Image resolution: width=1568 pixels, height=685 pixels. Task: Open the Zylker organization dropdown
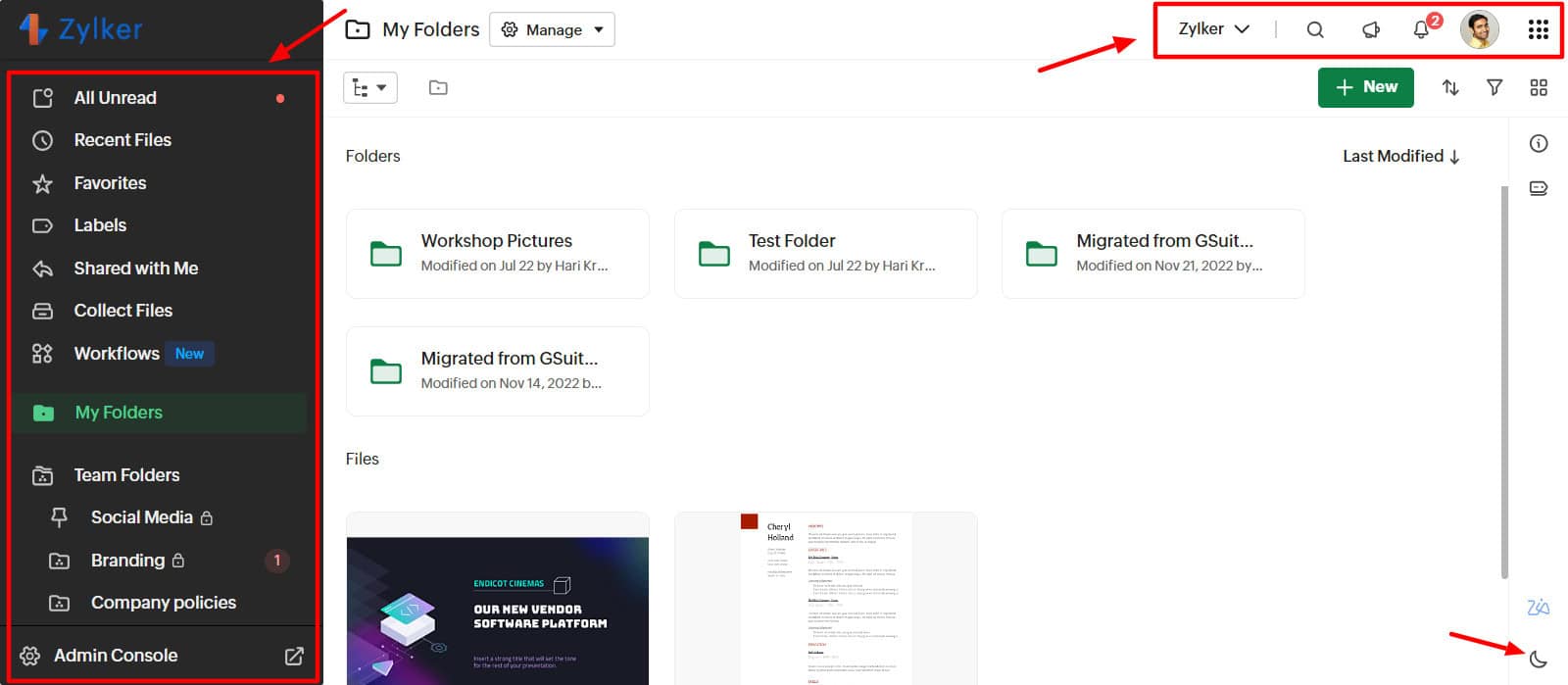coord(1213,29)
